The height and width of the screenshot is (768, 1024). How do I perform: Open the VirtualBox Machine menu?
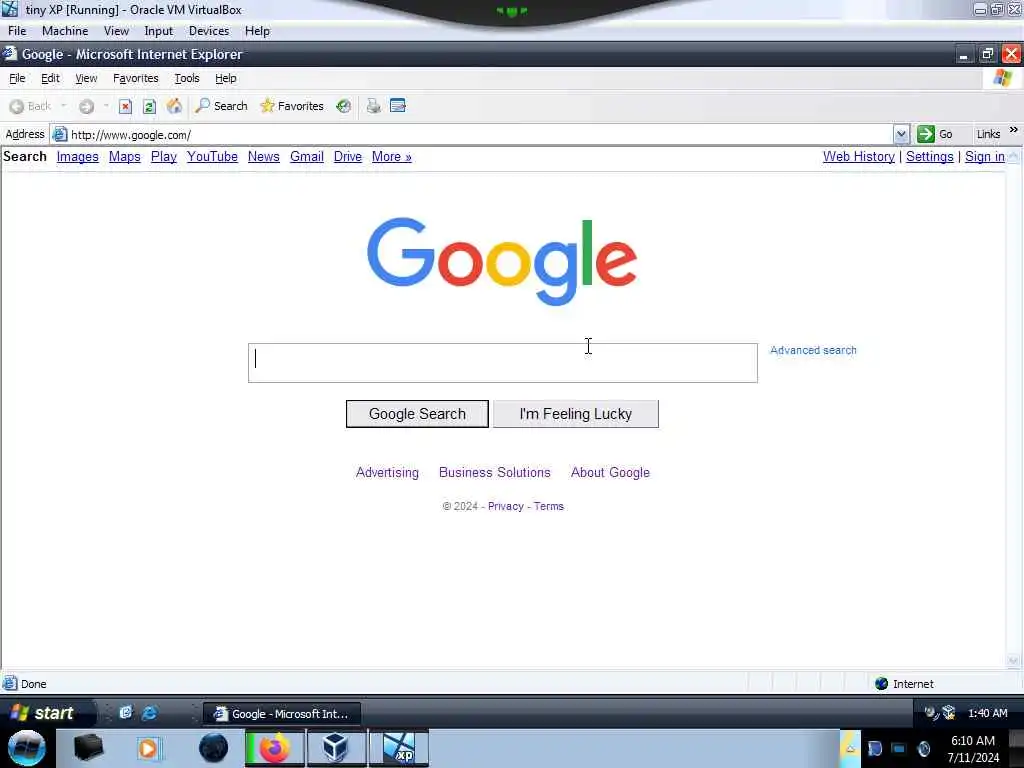click(x=65, y=31)
